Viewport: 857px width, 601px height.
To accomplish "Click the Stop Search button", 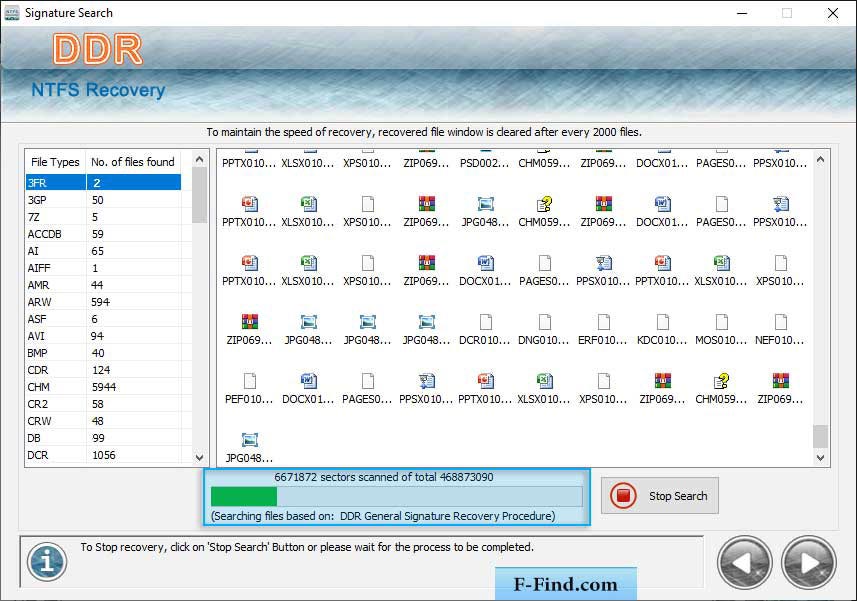I will click(660, 496).
